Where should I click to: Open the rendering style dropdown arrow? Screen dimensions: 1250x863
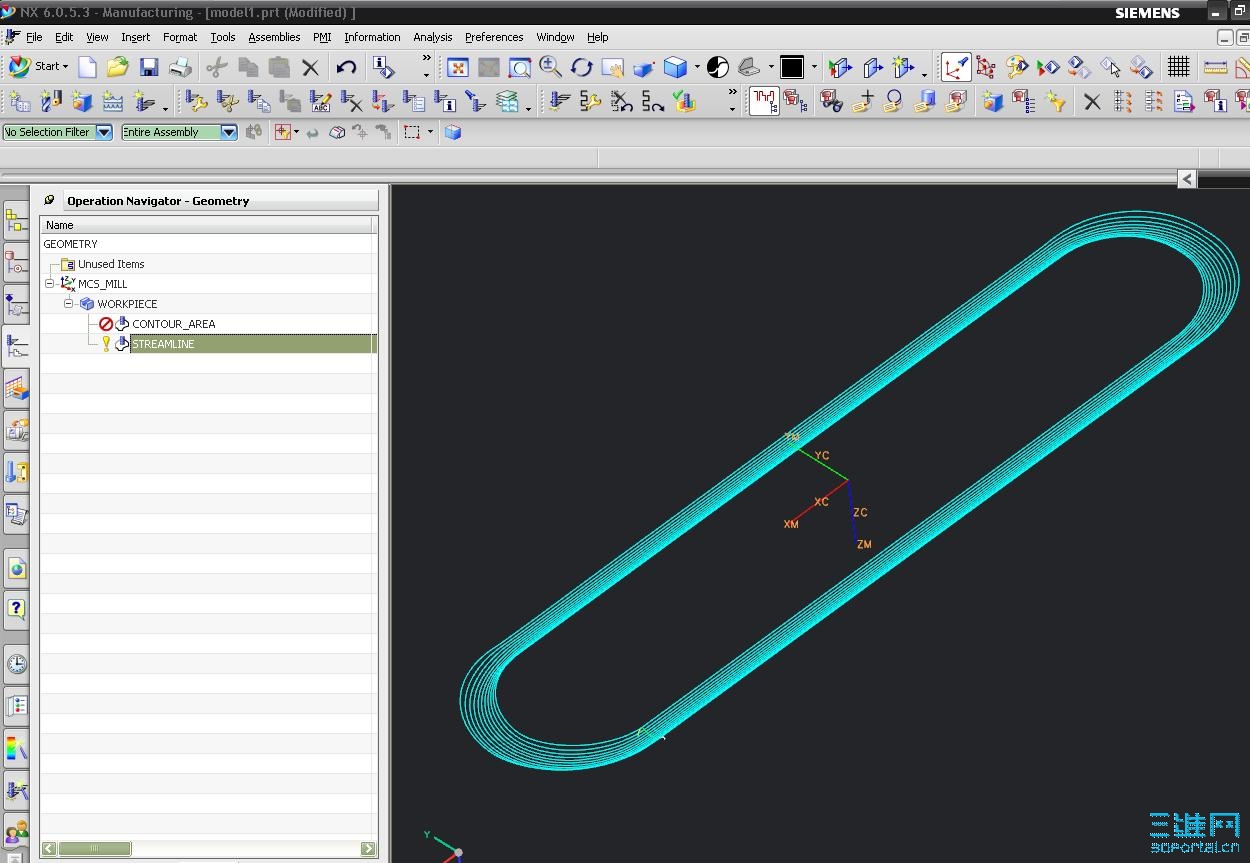coord(697,67)
